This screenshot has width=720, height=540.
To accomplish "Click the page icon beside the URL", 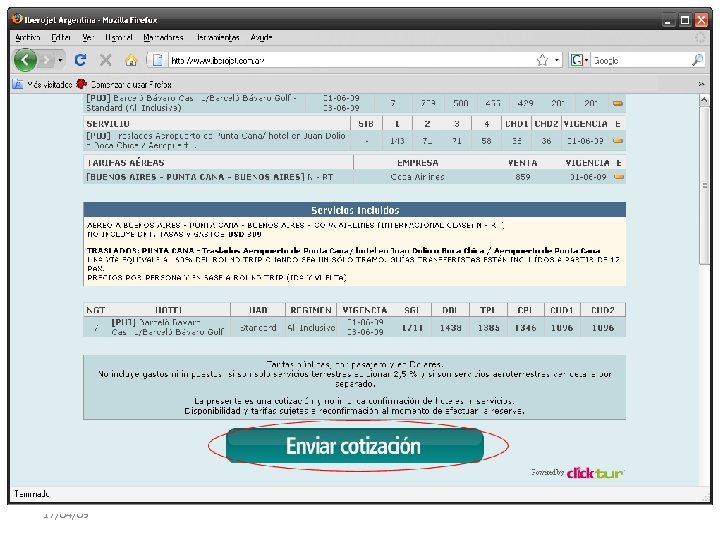I will coord(158,60).
